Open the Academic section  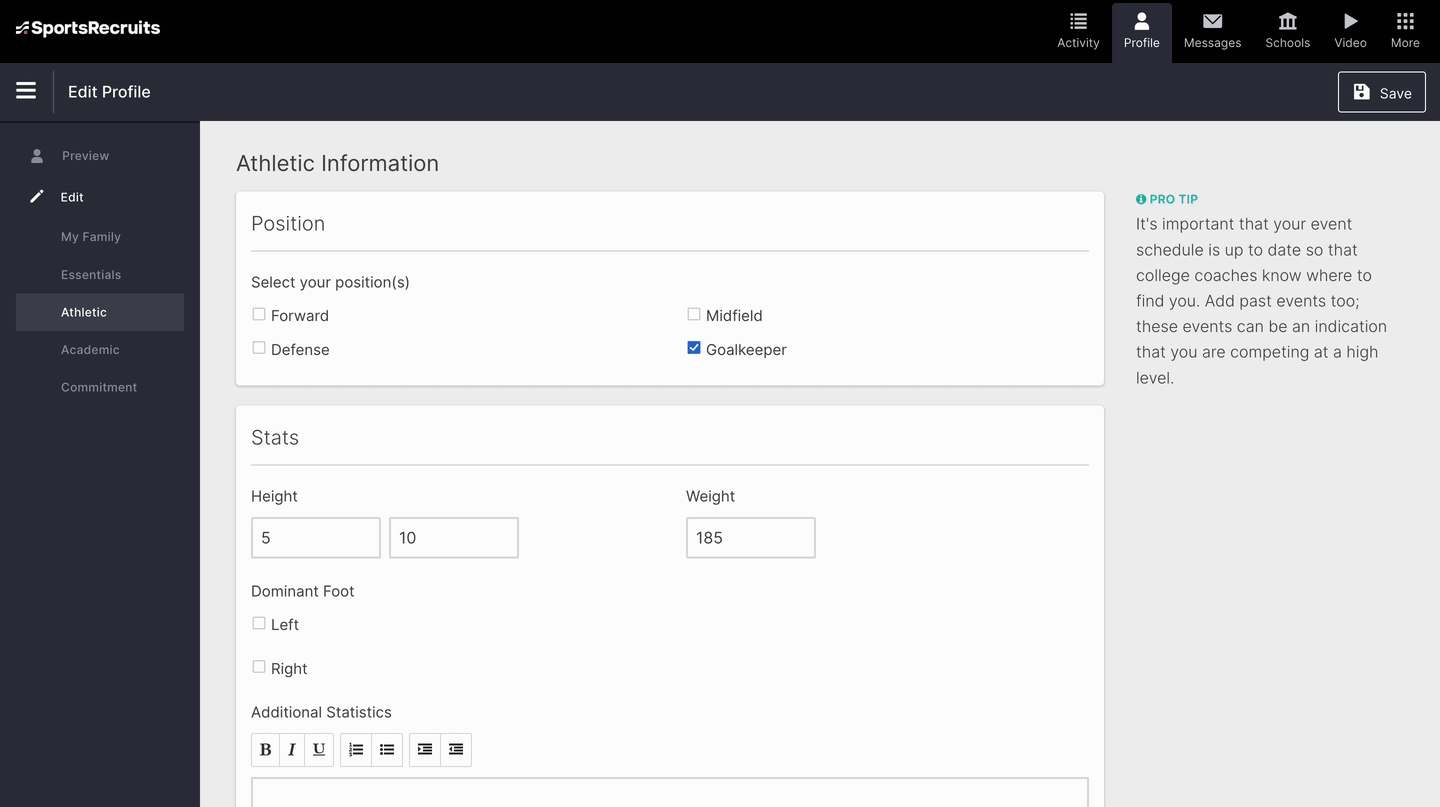point(90,350)
